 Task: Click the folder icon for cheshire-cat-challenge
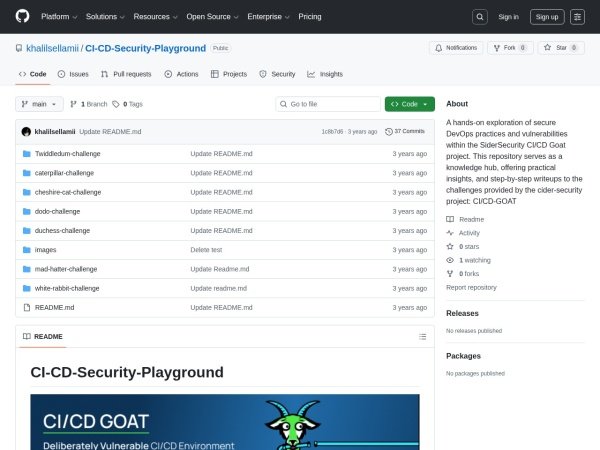pos(26,192)
